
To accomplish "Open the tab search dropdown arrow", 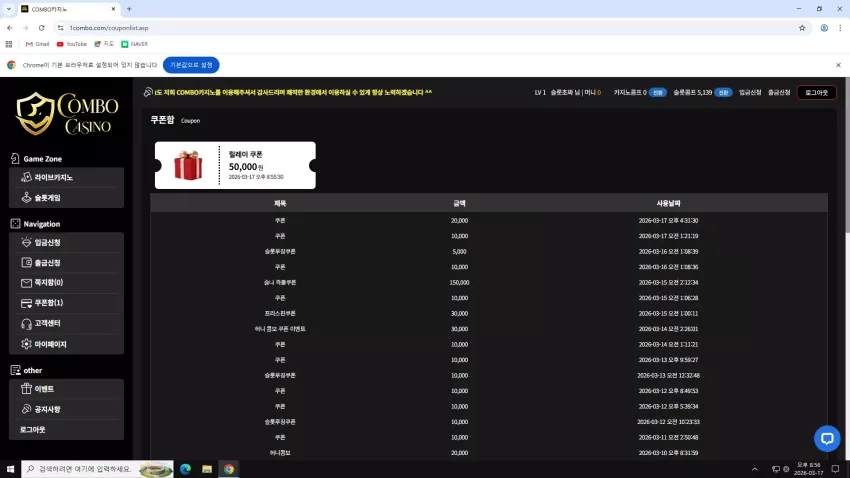I will click(8, 9).
